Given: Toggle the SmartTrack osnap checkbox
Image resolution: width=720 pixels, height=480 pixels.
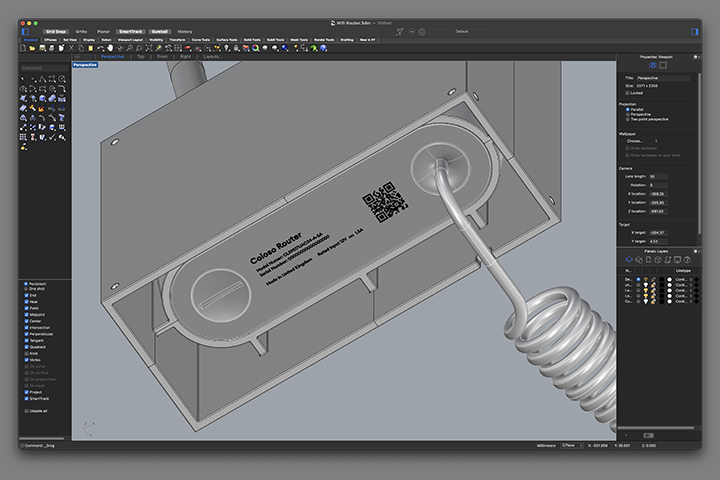Looking at the screenshot, I should [26, 398].
